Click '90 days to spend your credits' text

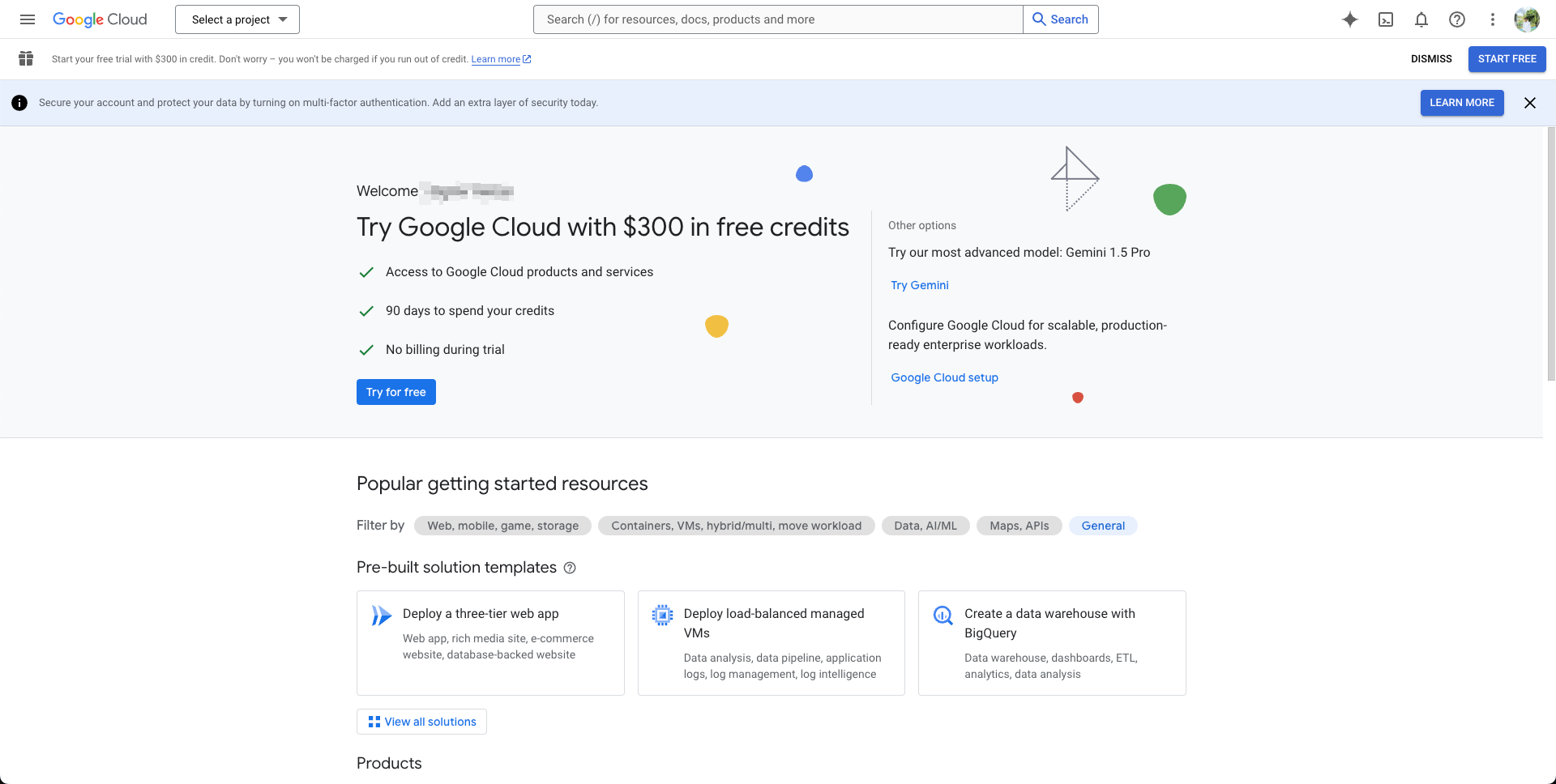470,311
